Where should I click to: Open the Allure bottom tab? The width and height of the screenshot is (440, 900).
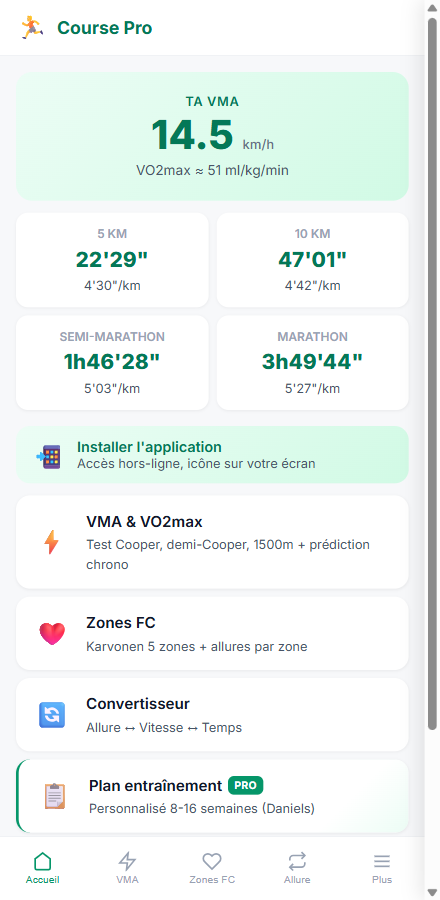pyautogui.click(x=297, y=867)
